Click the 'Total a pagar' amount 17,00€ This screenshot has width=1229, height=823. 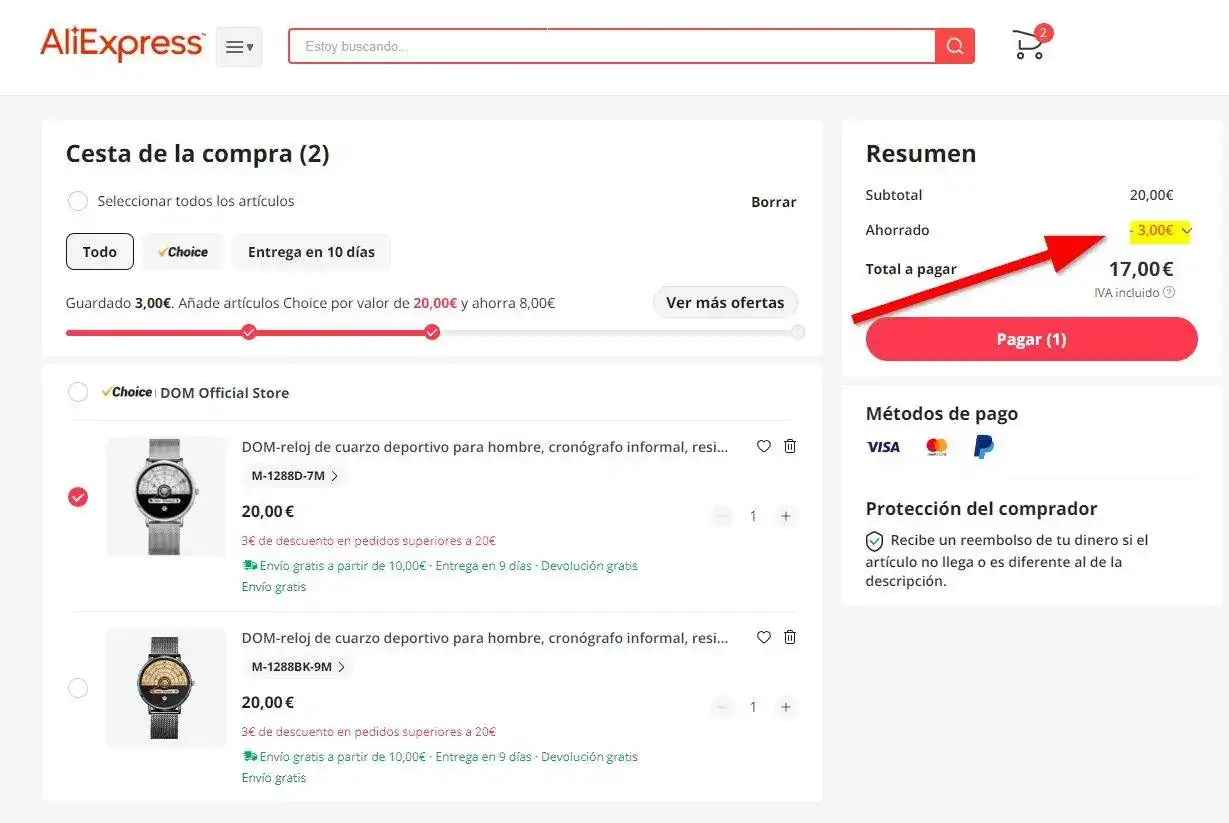(1141, 268)
